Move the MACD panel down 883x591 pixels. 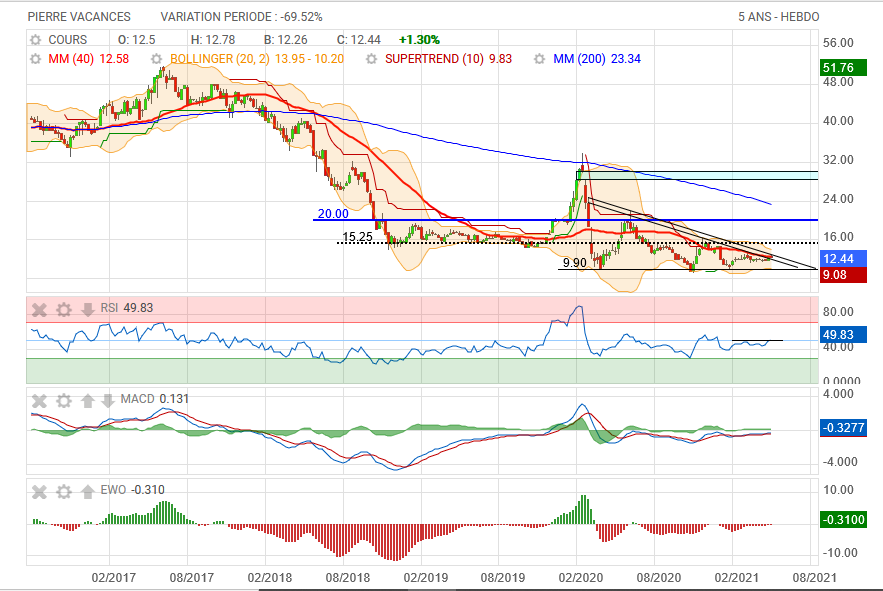coord(108,401)
